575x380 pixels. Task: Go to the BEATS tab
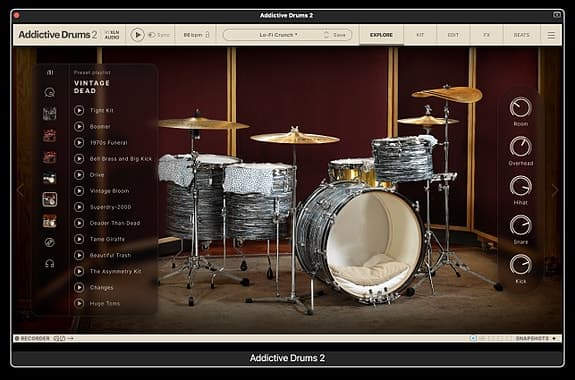521,35
